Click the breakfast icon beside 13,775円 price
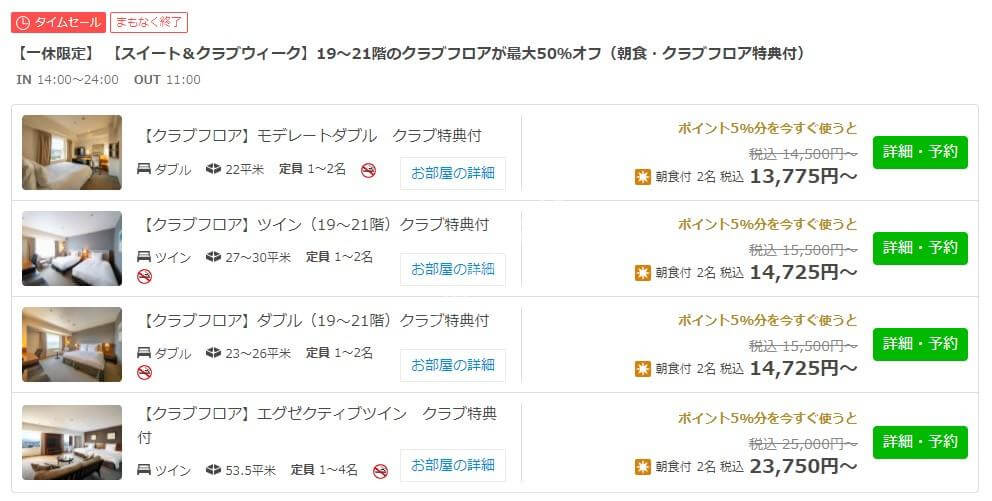This screenshot has width=992, height=501. click(643, 177)
